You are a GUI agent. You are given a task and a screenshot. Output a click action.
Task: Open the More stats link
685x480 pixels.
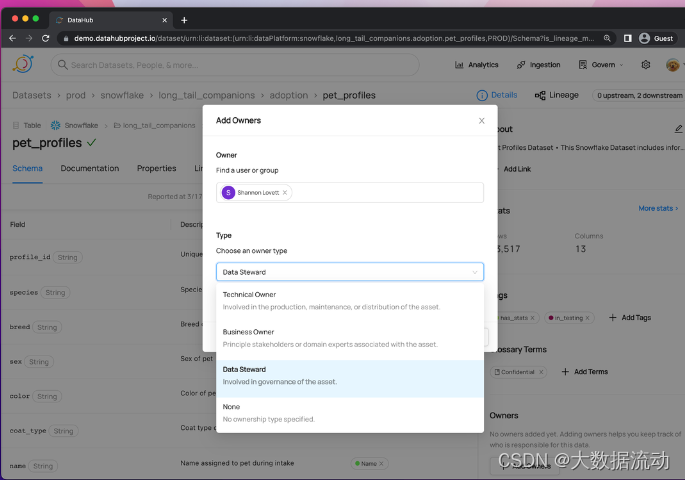point(658,209)
